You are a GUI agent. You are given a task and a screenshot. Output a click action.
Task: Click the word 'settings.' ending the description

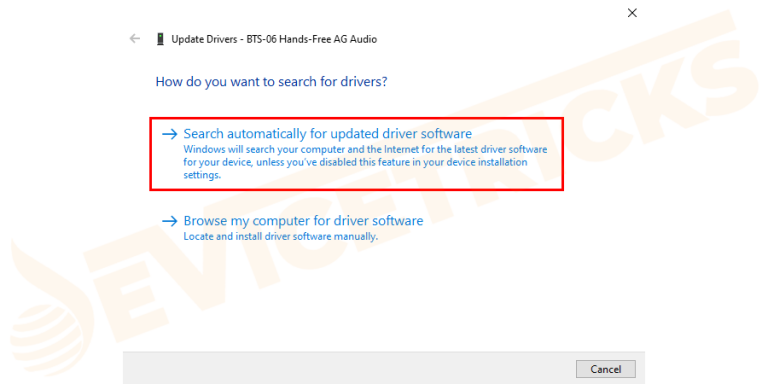(202, 175)
